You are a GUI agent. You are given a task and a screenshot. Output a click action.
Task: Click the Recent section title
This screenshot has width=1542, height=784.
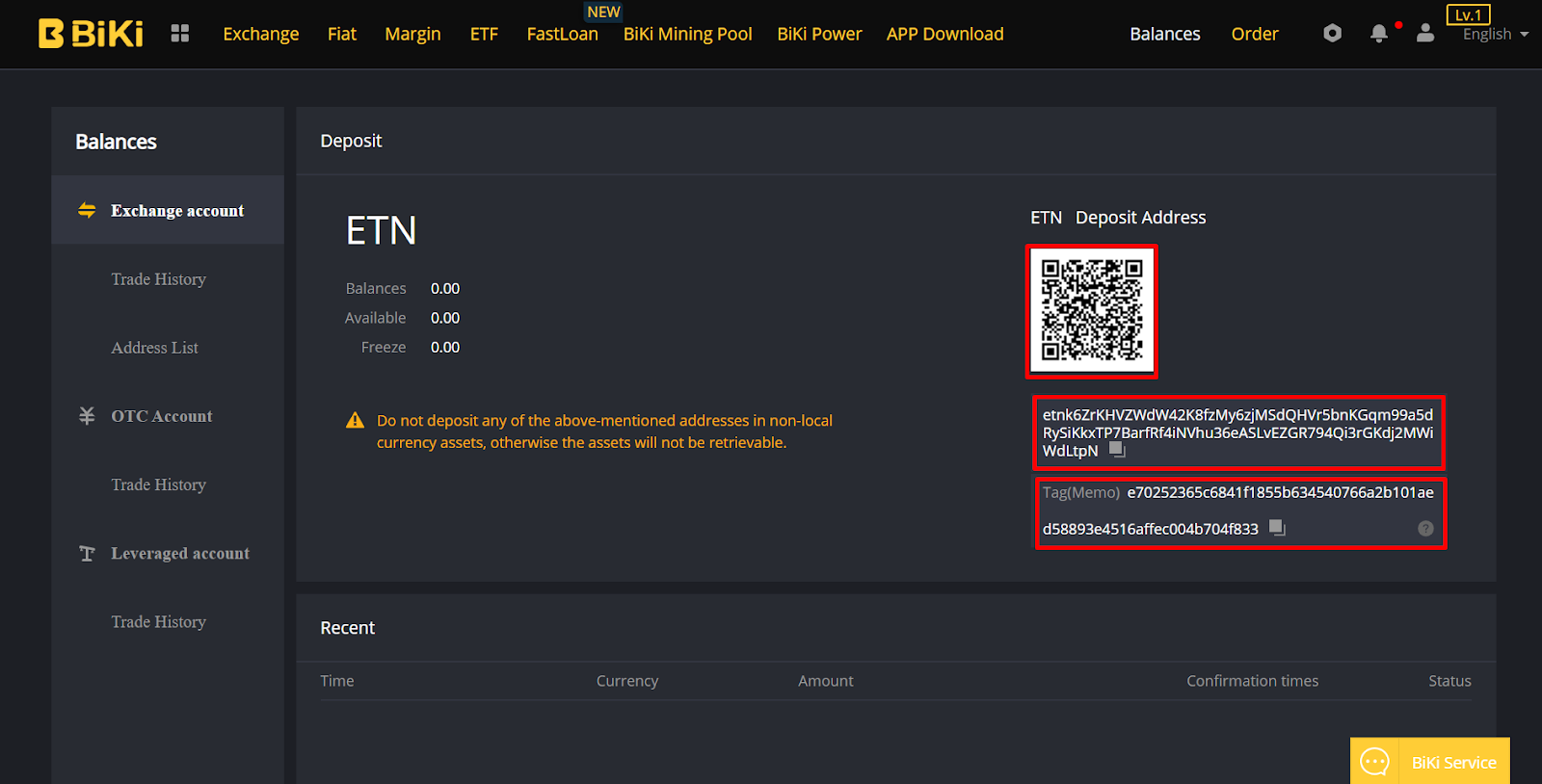(348, 628)
